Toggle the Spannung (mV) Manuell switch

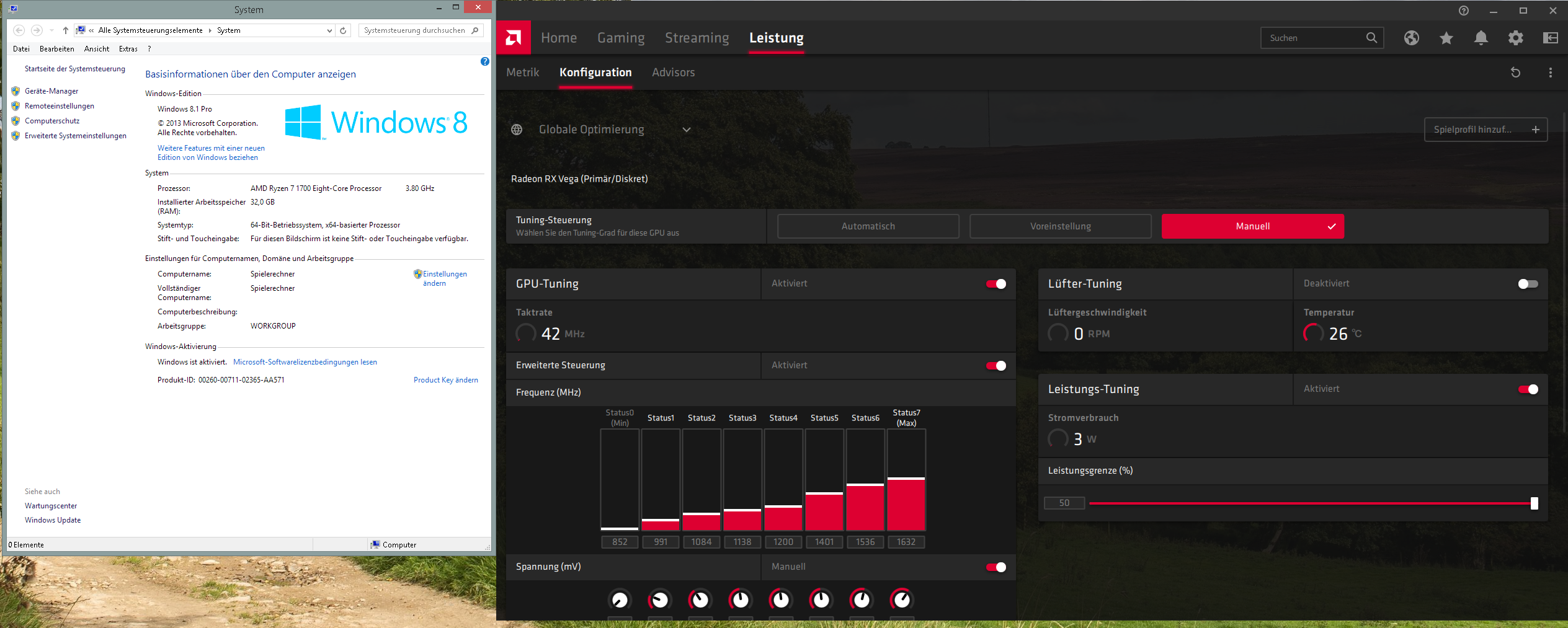(x=996, y=567)
